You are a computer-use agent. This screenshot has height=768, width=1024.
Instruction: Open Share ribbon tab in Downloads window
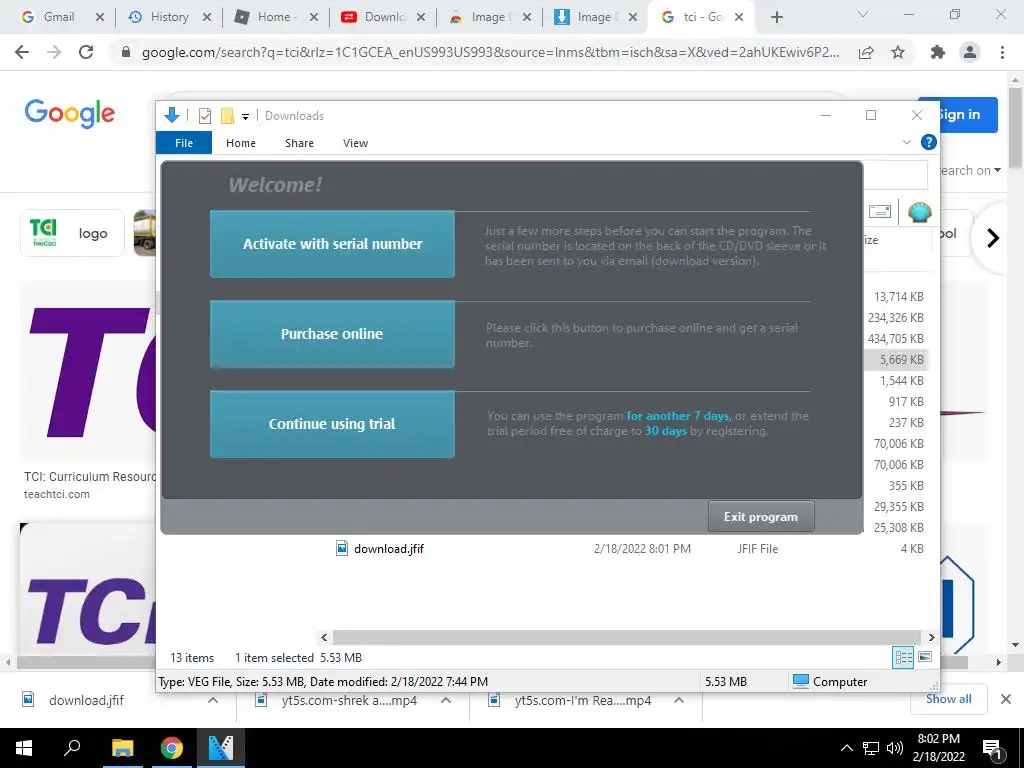click(x=299, y=143)
